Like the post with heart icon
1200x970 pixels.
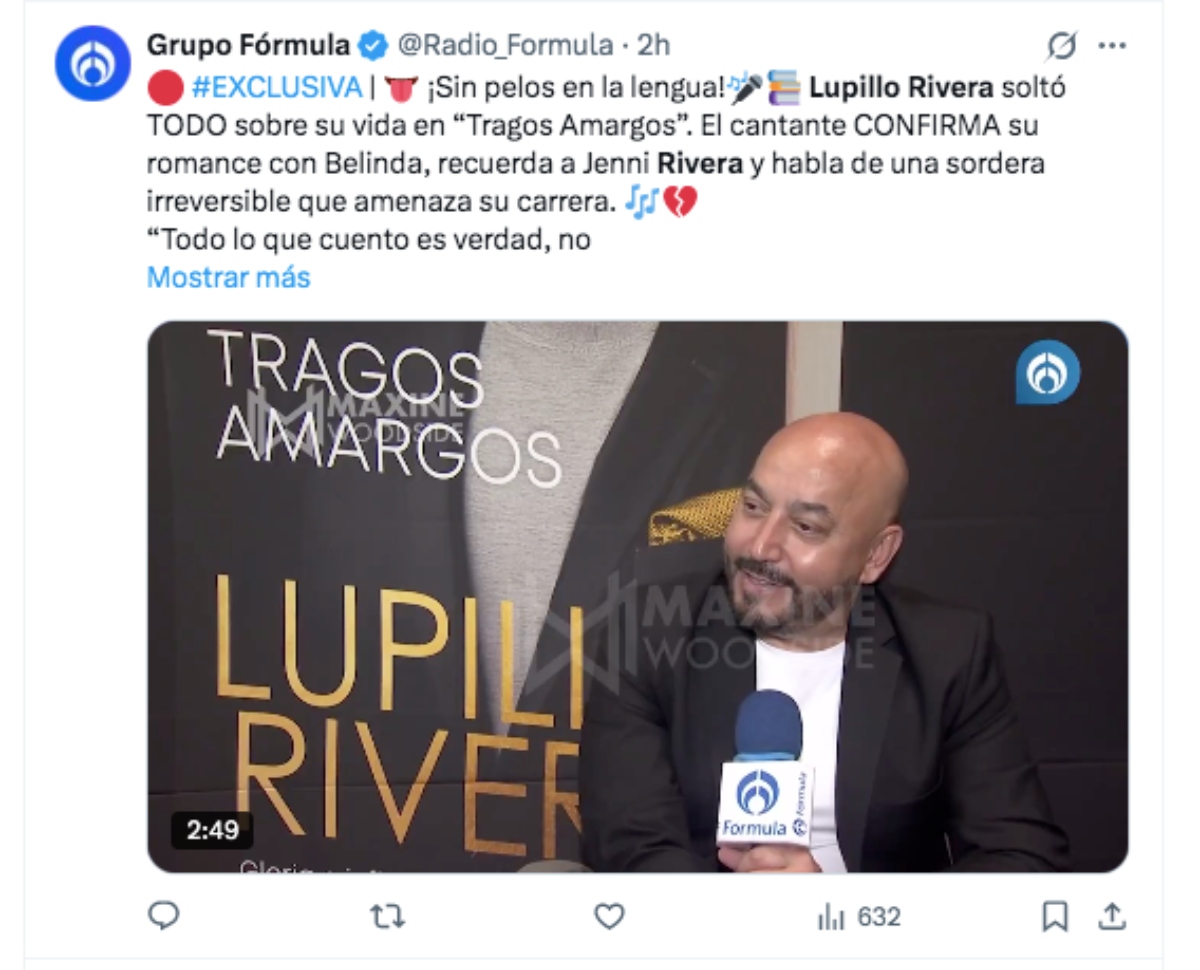(609, 916)
